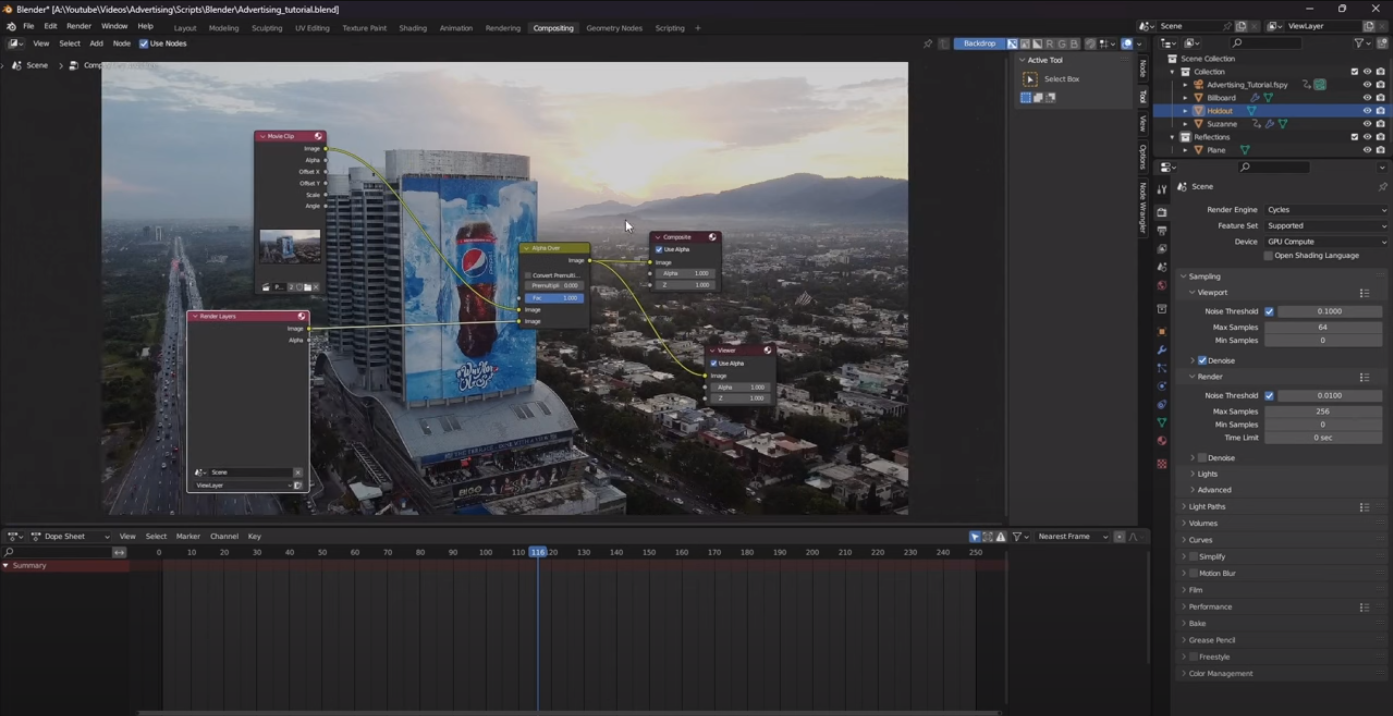The width and height of the screenshot is (1393, 716).
Task: Toggle the Backdrop button
Action: click(x=979, y=44)
